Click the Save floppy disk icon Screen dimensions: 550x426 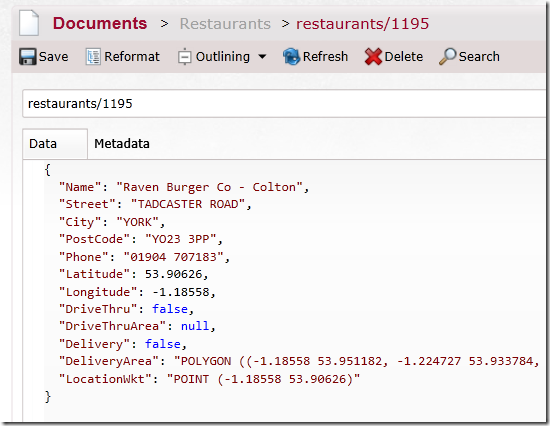point(27,56)
